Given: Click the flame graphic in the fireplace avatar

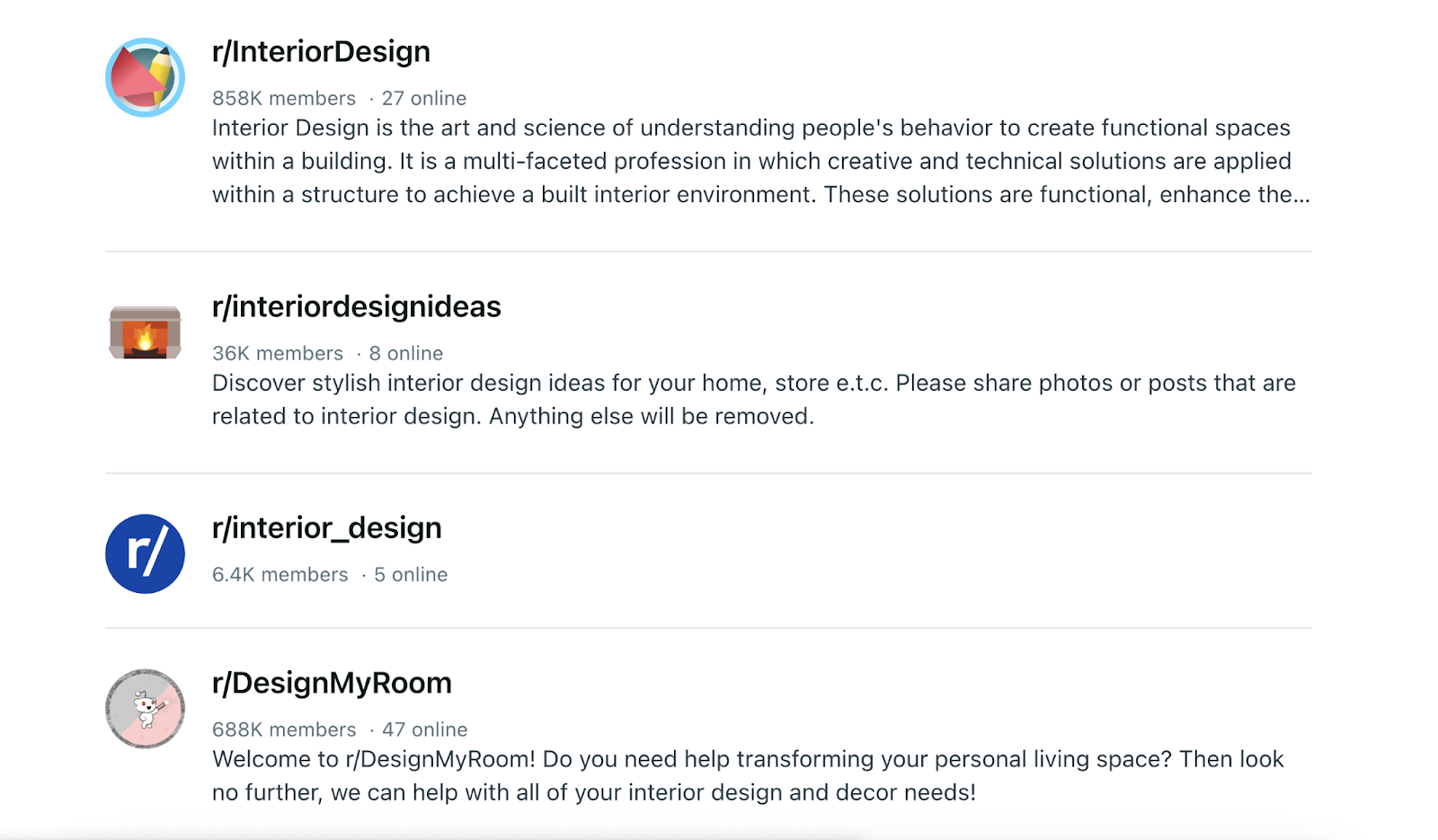Looking at the screenshot, I should coord(145,337).
